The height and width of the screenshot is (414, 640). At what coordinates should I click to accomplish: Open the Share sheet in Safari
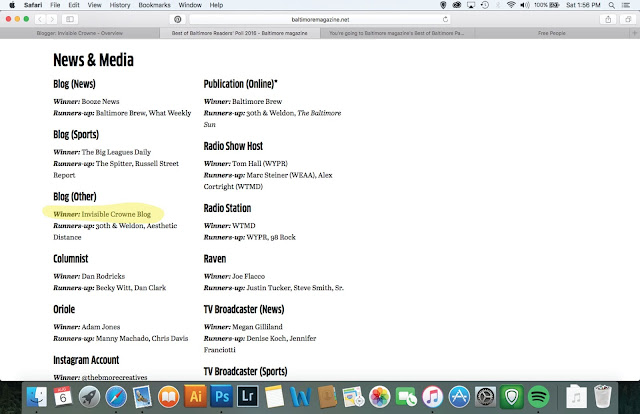[x=608, y=19]
